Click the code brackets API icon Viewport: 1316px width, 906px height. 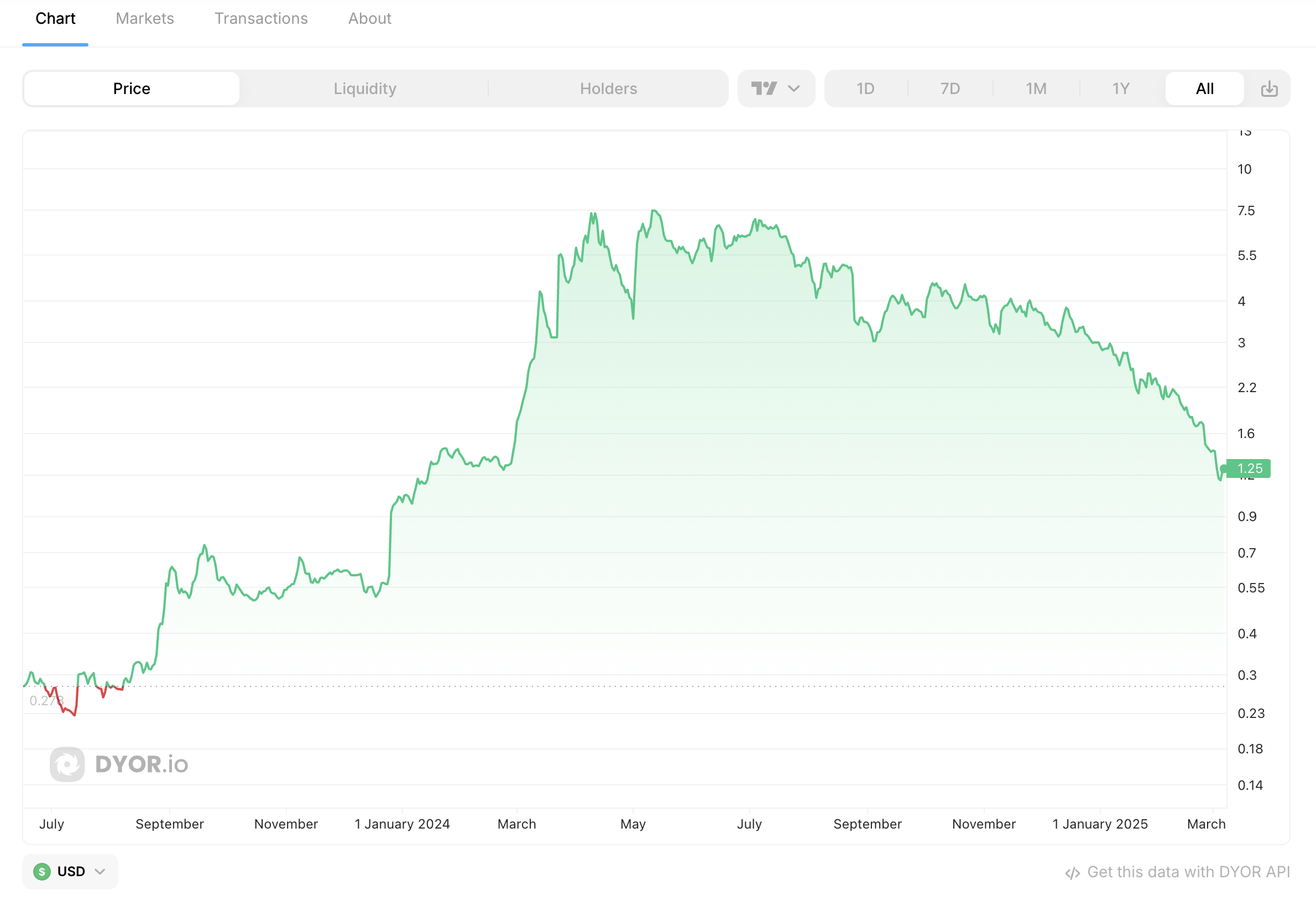1072,873
